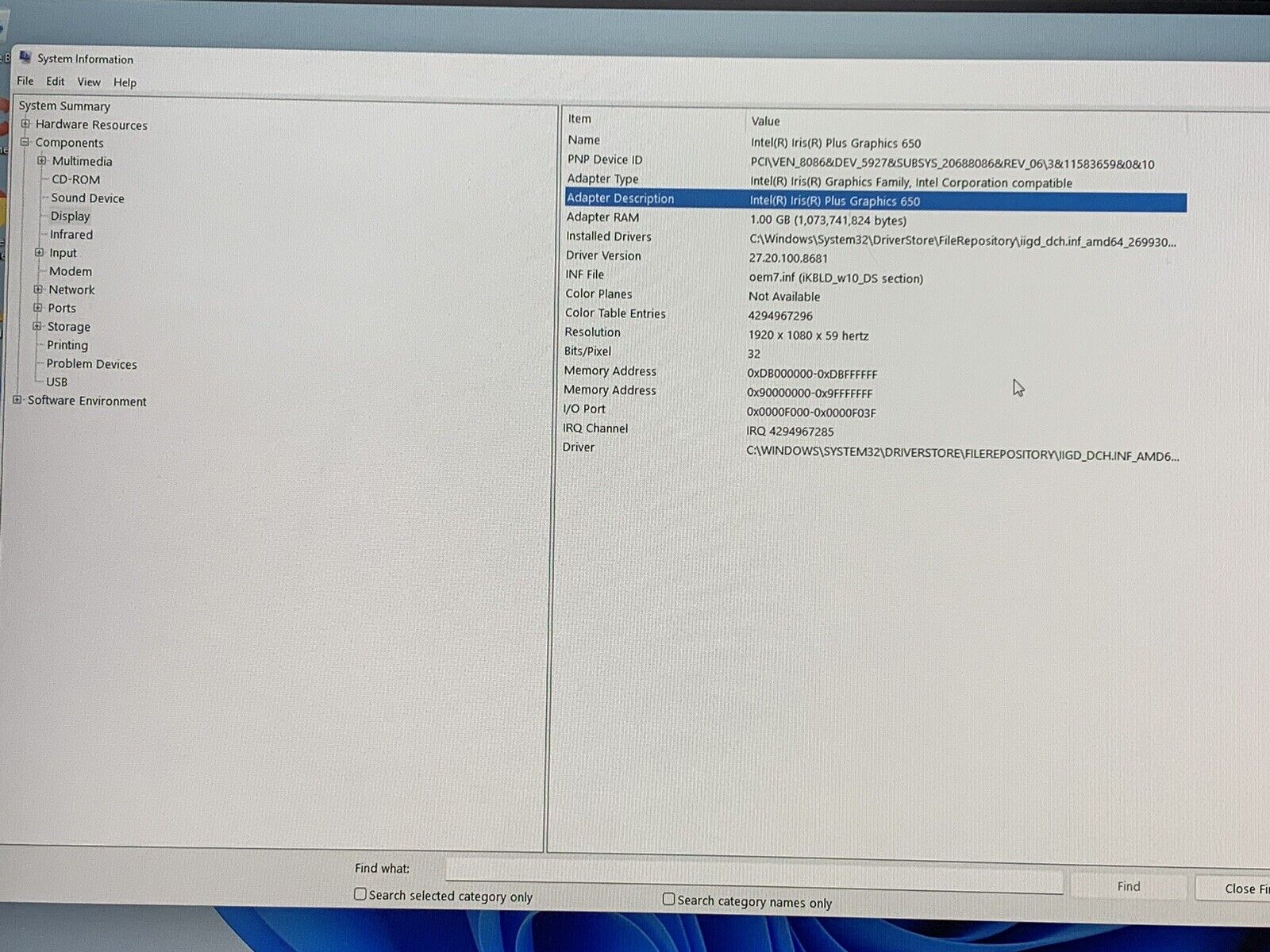The height and width of the screenshot is (952, 1270).
Task: Select the Multimedia label
Action: tap(83, 161)
